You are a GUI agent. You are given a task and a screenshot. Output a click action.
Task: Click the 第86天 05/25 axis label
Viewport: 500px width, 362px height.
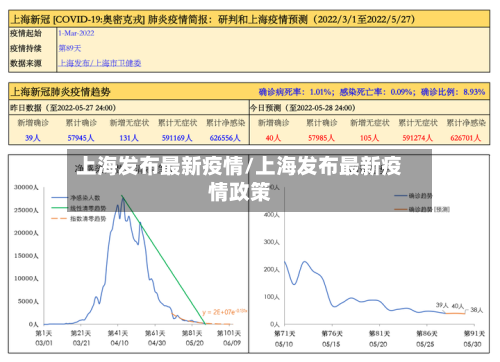[426, 338]
